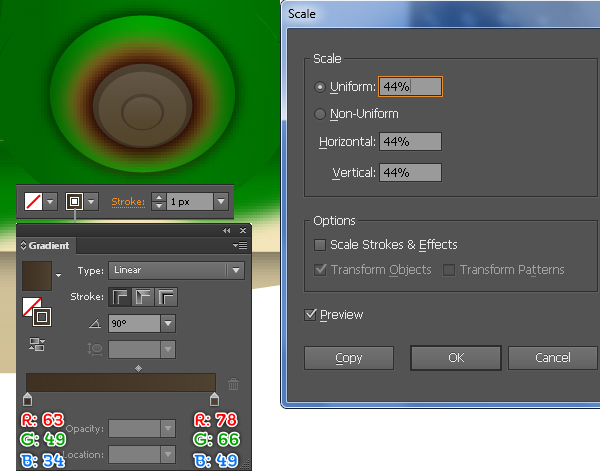Image resolution: width=600 pixels, height=474 pixels.
Task: Click OK in the Scale dialog
Action: [456, 358]
